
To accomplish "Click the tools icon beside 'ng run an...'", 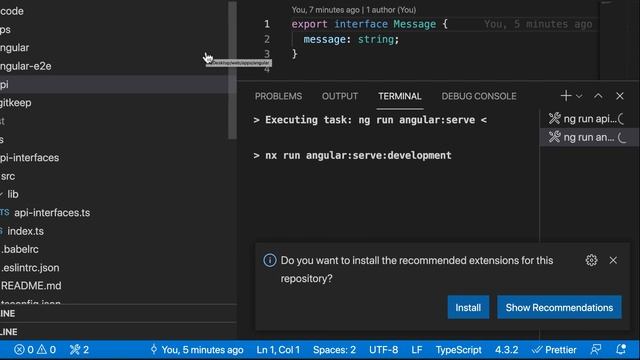I will (x=554, y=137).
